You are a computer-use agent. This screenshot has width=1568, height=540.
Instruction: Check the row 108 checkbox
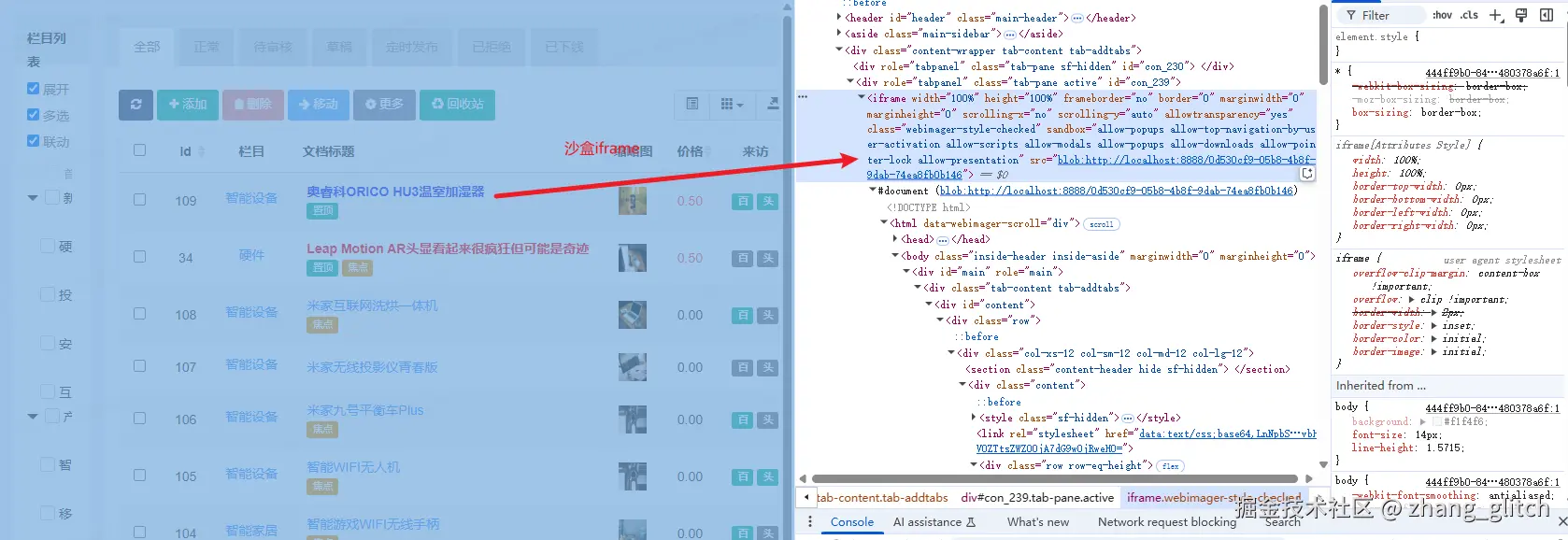(x=140, y=313)
